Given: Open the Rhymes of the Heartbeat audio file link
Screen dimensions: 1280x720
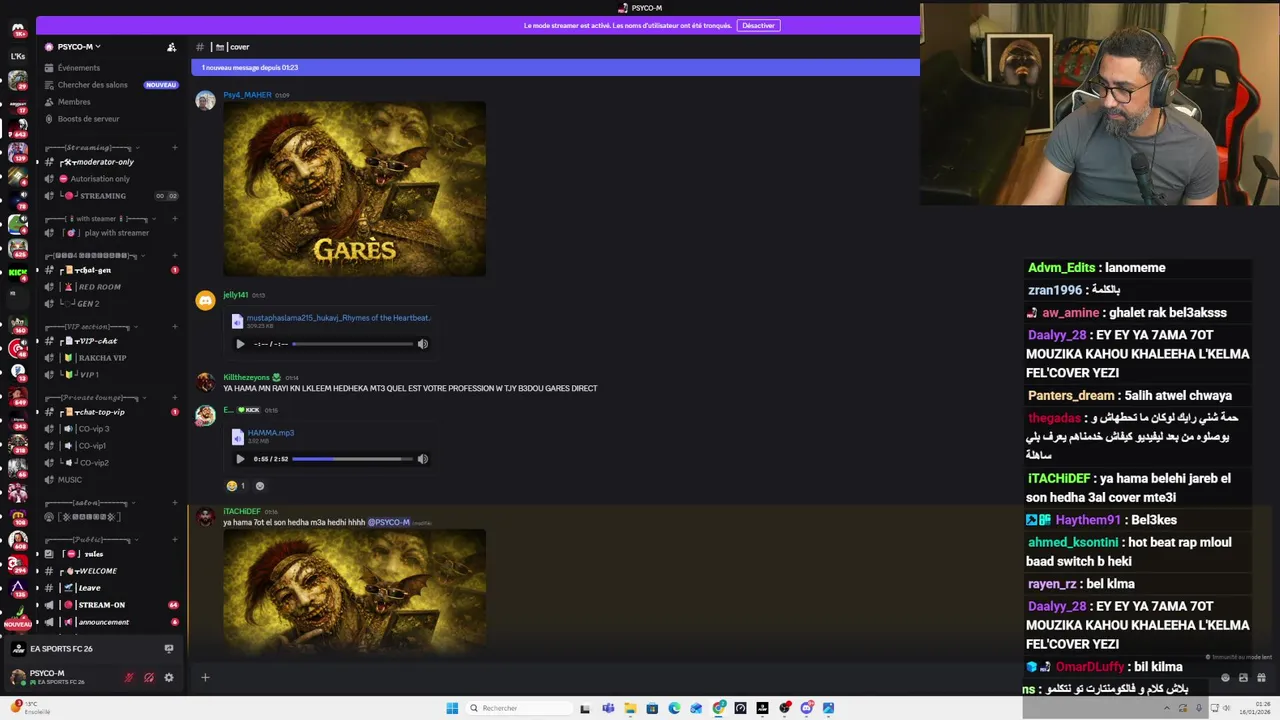Looking at the screenshot, I should [x=338, y=318].
